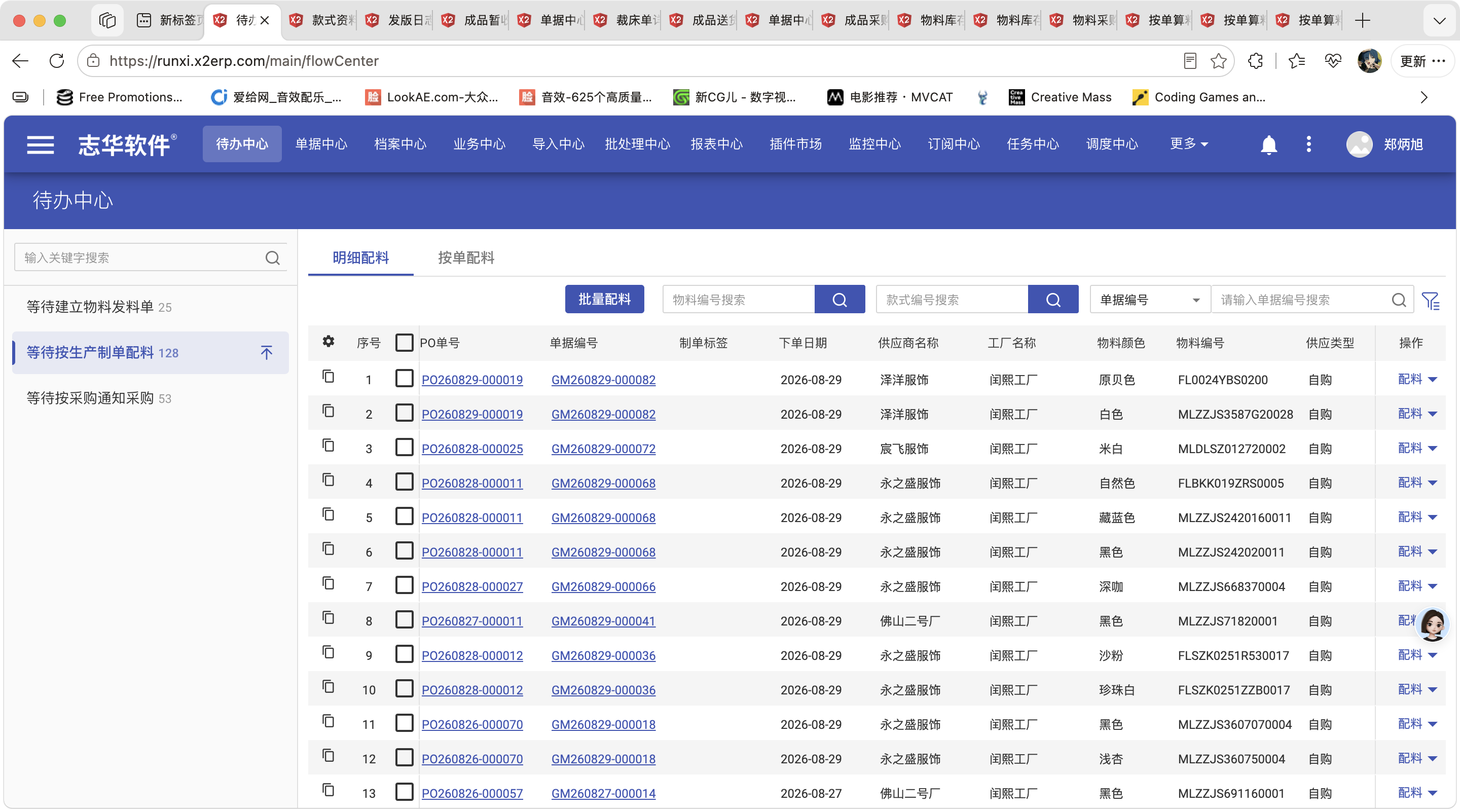1460x812 pixels.
Task: Open browser extensions puzzle icon
Action: [1255, 61]
